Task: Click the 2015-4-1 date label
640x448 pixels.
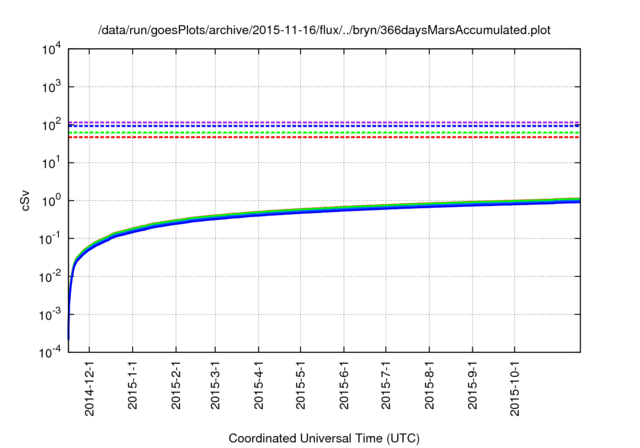Action: click(x=259, y=385)
